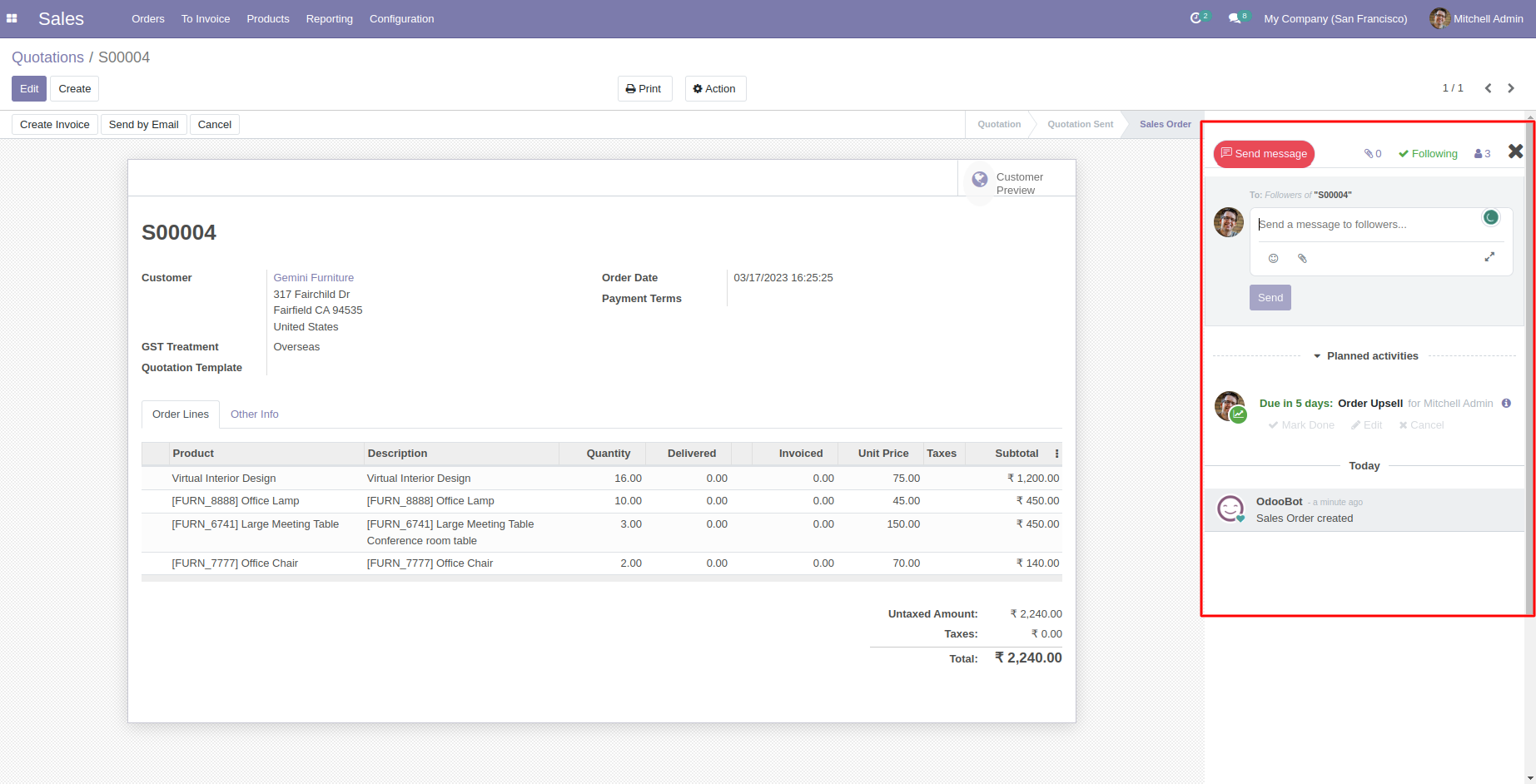Toggle the Following status for this order

coord(1428,154)
